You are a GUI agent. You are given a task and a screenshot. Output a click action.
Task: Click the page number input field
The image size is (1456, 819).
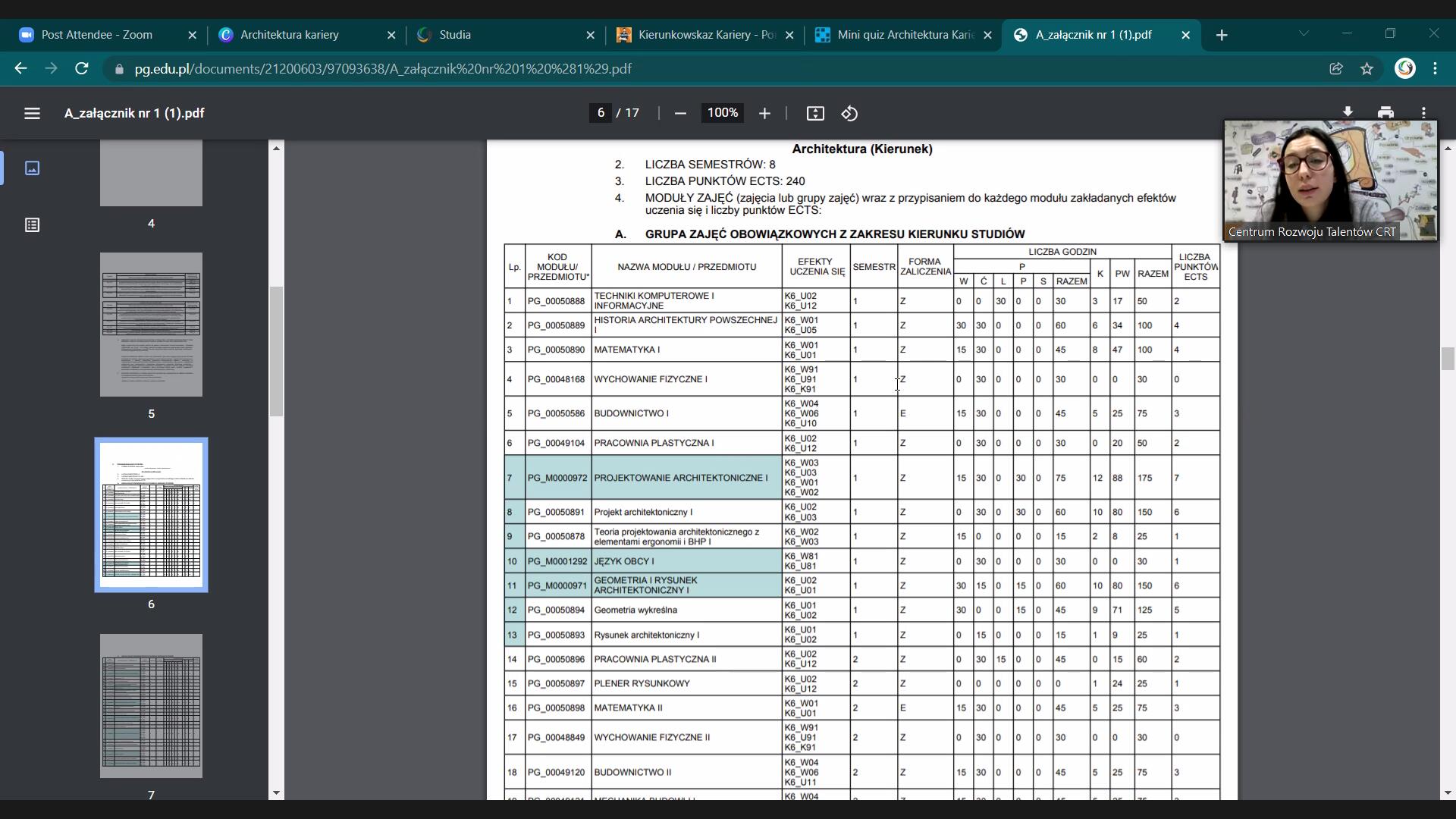point(601,113)
